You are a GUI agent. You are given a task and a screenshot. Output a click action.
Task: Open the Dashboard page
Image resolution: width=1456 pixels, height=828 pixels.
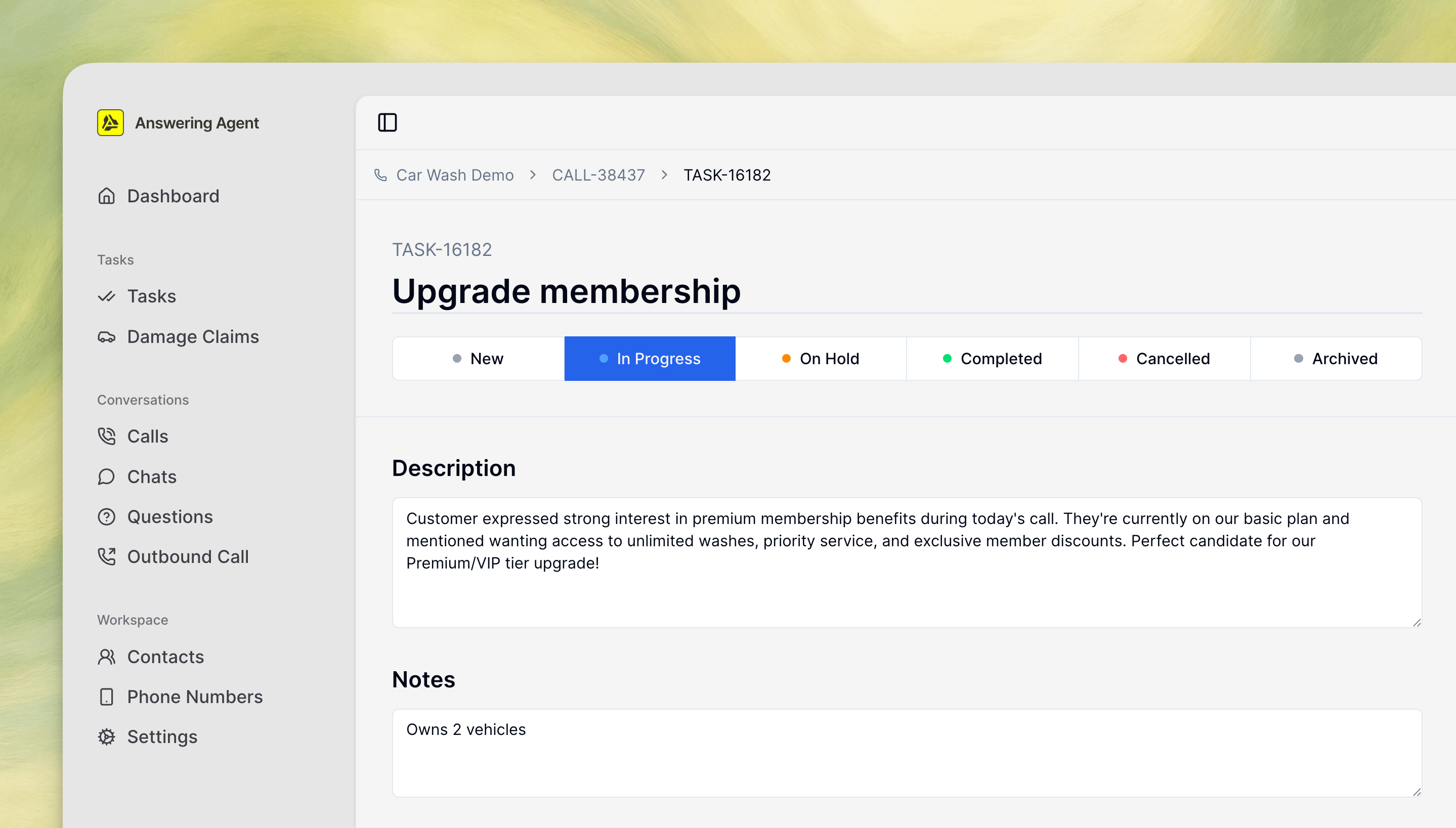173,196
